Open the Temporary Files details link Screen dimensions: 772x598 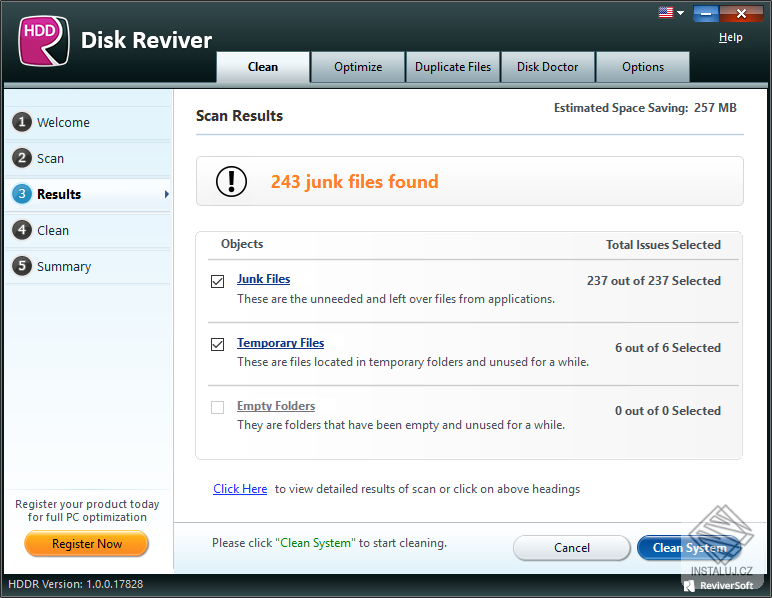pos(281,343)
